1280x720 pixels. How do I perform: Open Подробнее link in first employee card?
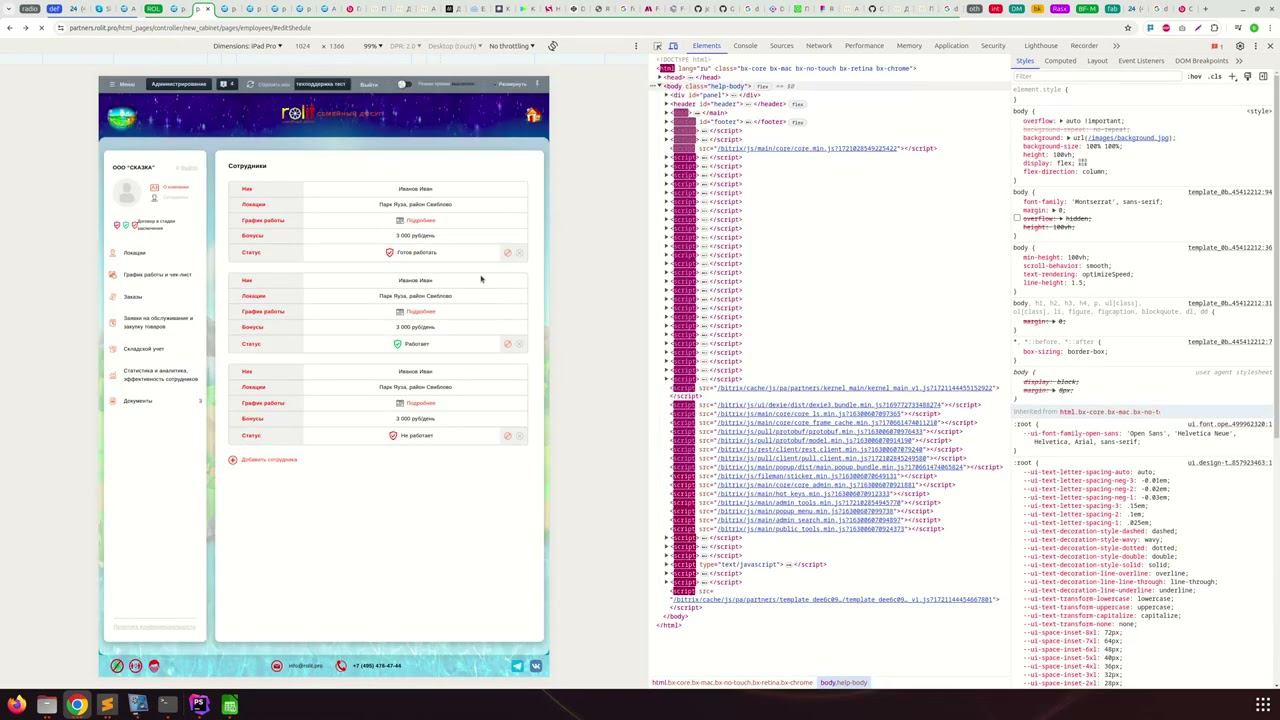[x=421, y=220]
